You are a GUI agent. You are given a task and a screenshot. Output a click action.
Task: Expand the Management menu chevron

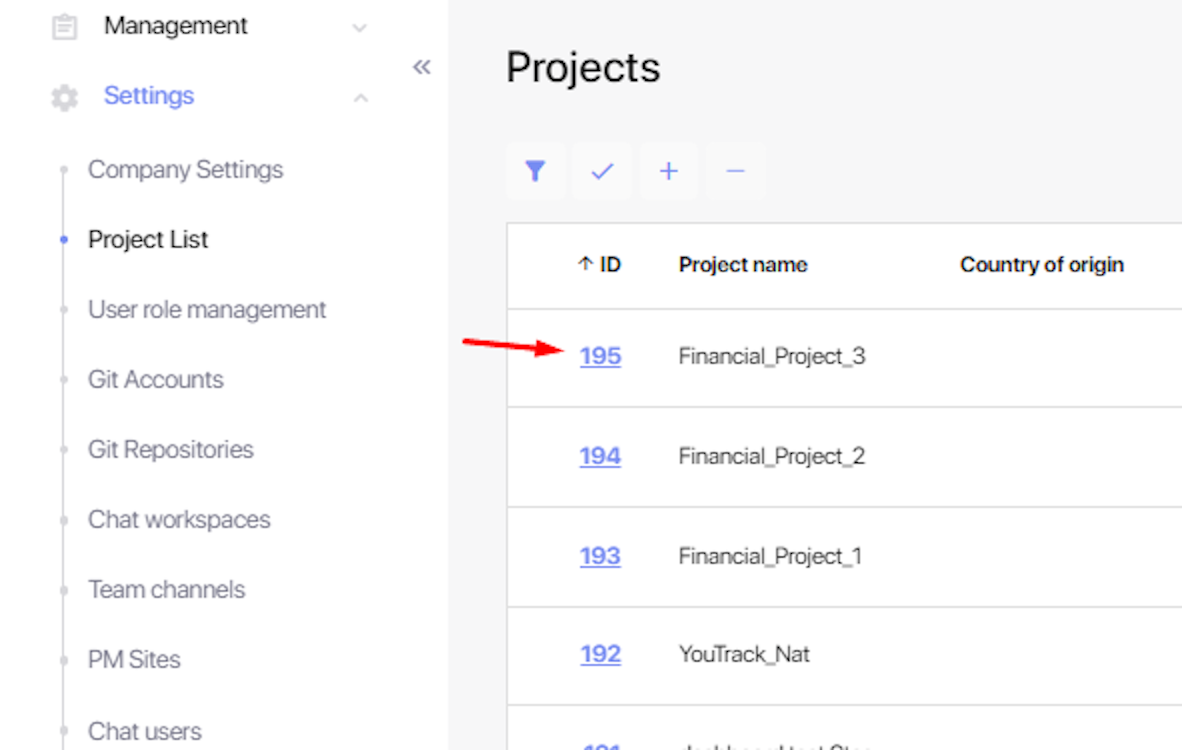pyautogui.click(x=360, y=28)
